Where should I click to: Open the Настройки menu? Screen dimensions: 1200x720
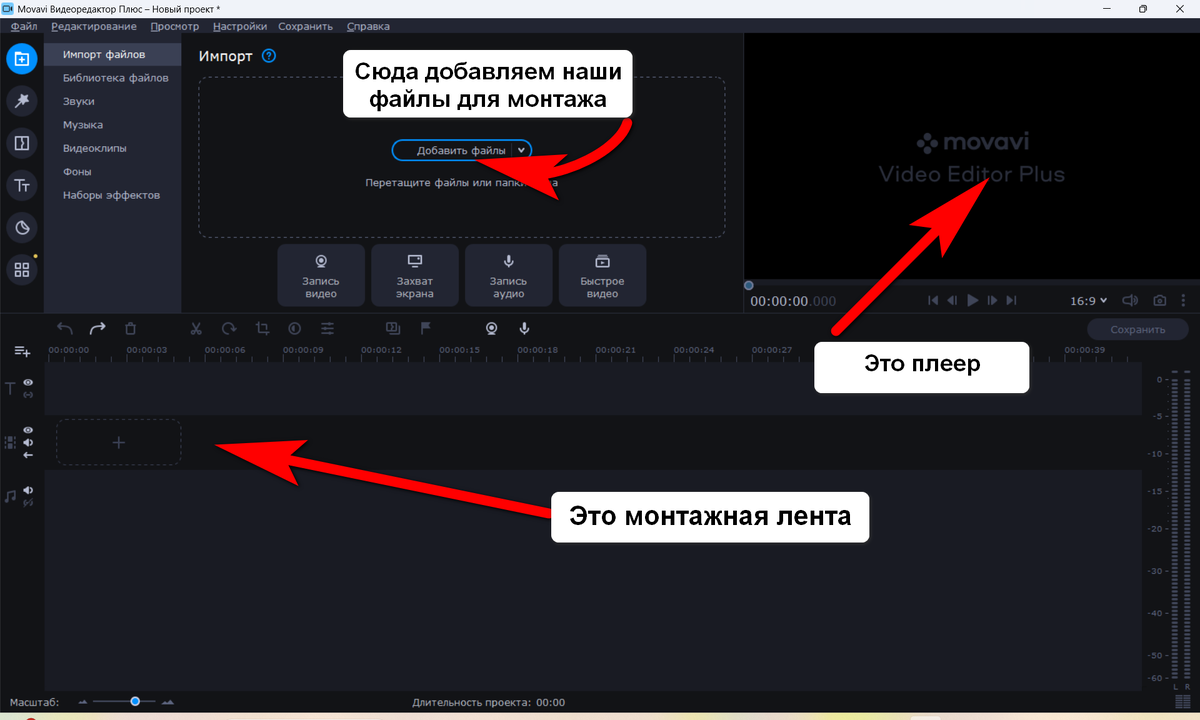[x=239, y=26]
